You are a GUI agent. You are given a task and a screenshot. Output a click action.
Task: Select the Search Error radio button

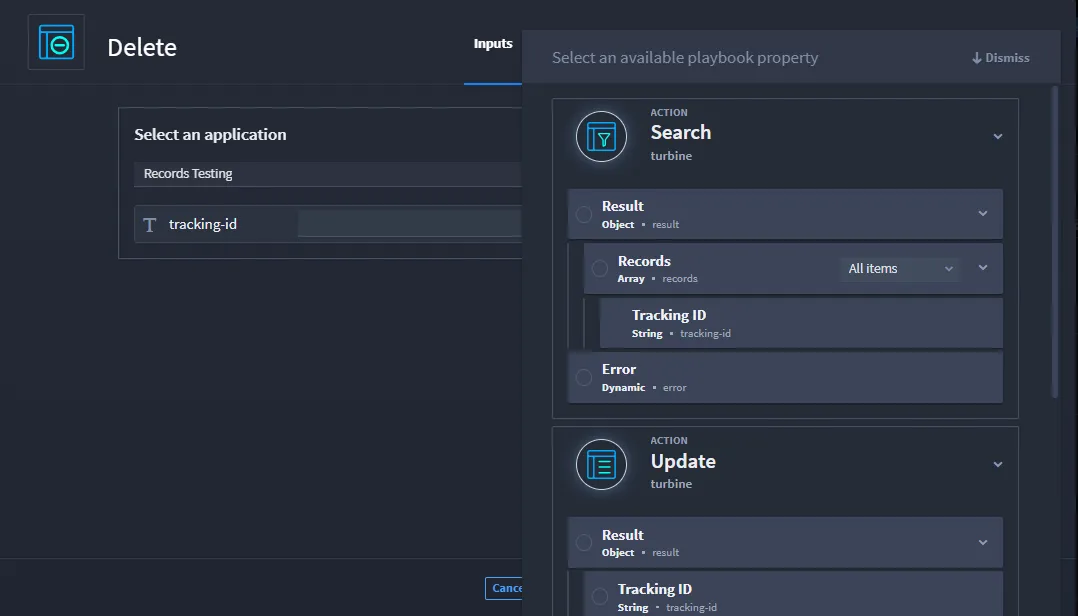(x=584, y=377)
